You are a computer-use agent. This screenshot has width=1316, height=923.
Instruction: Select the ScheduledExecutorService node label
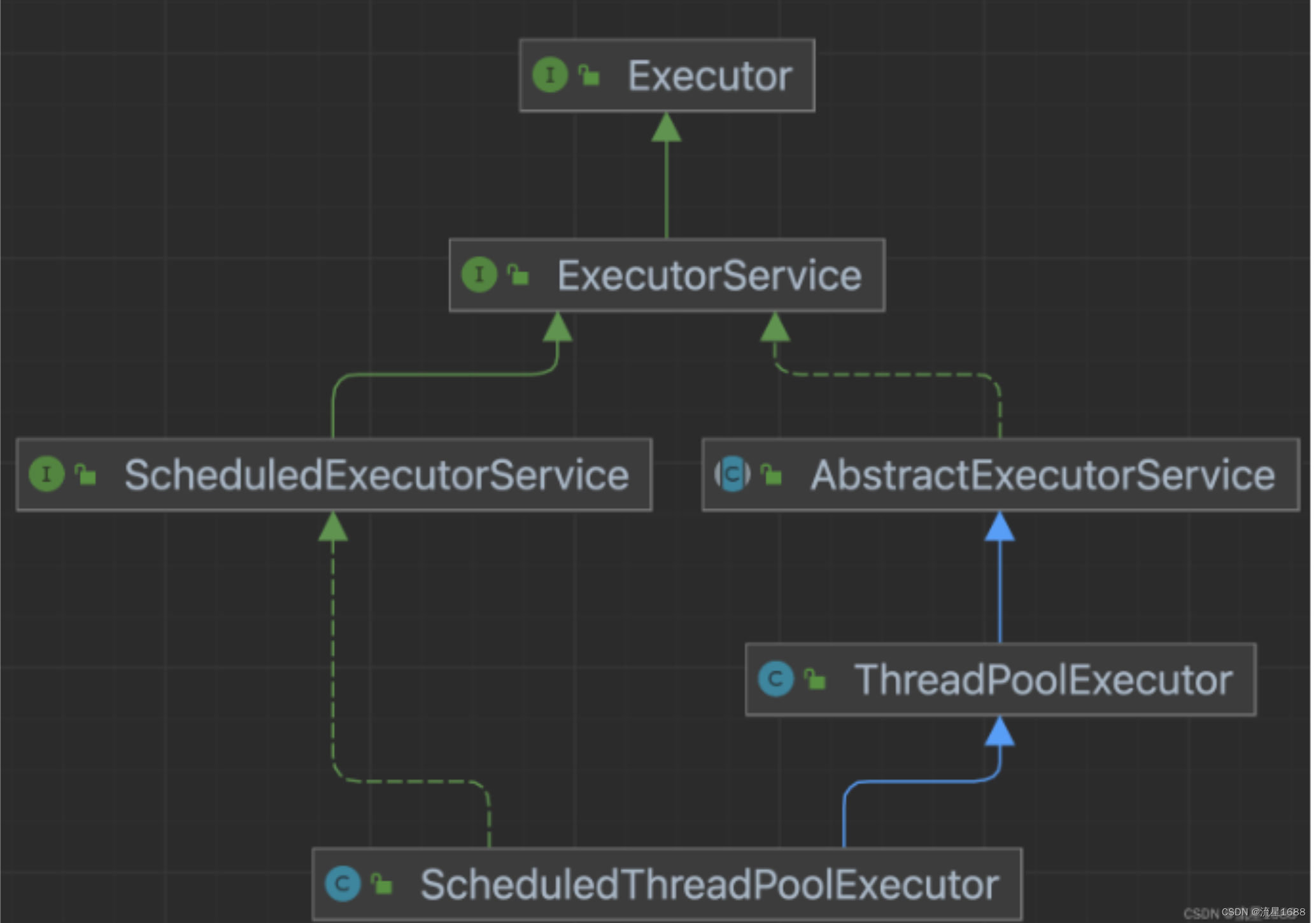pos(377,475)
